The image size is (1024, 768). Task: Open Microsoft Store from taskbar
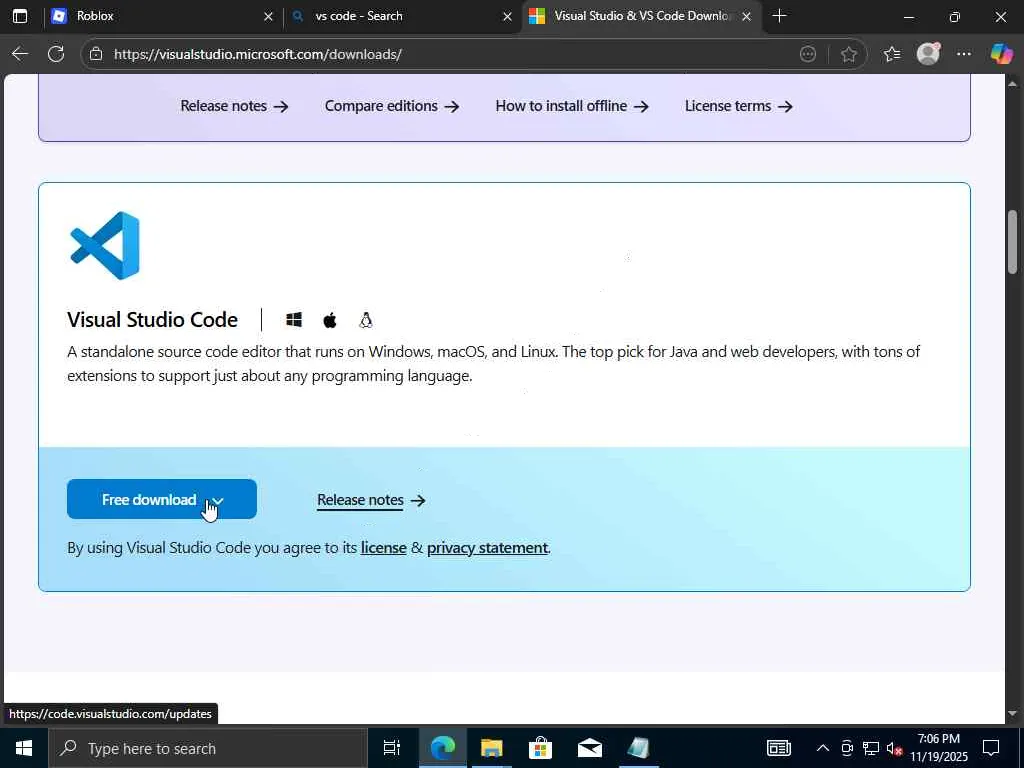tap(540, 748)
